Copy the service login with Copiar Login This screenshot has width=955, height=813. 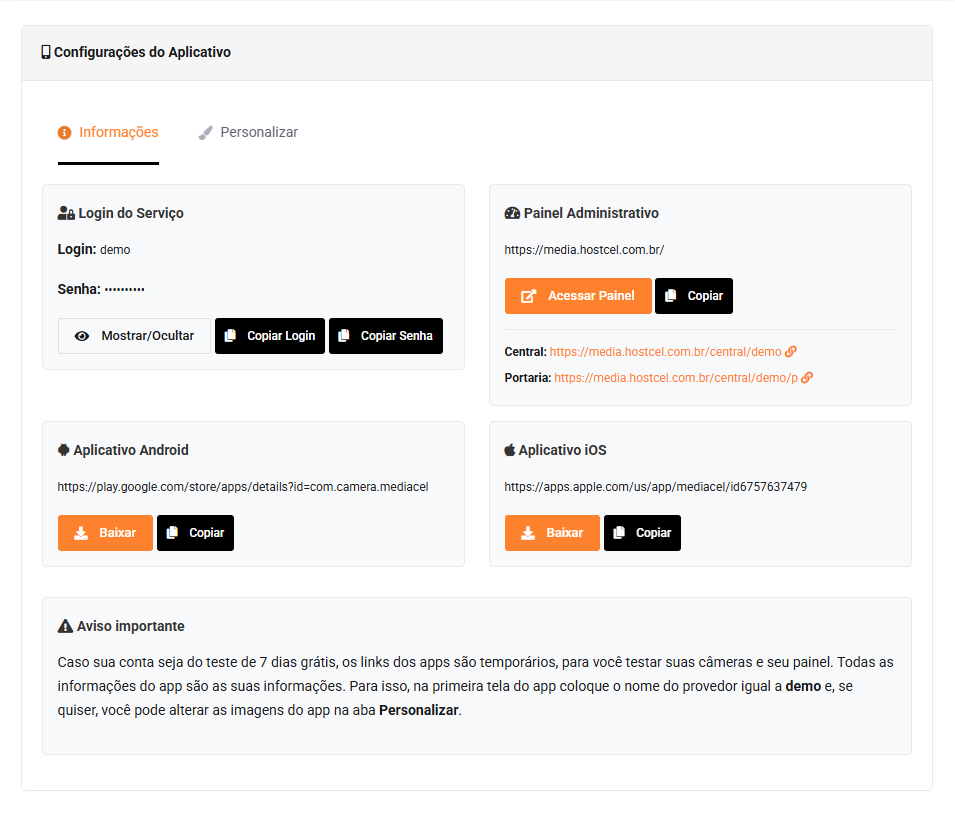(x=270, y=336)
